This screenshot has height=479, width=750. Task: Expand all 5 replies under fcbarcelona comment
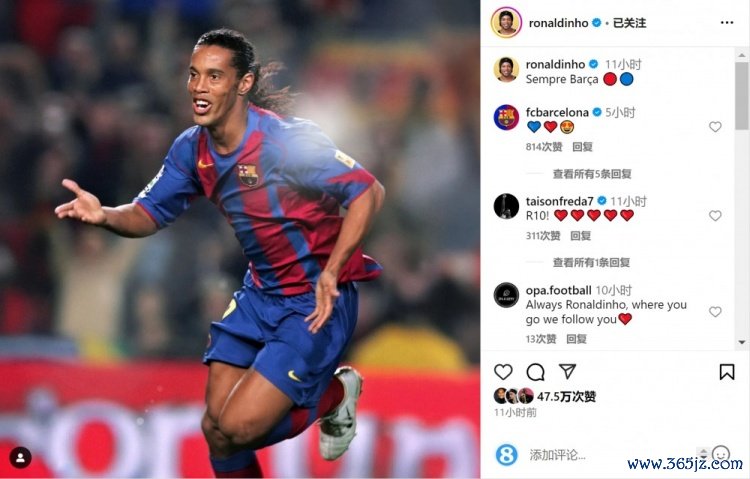(592, 174)
